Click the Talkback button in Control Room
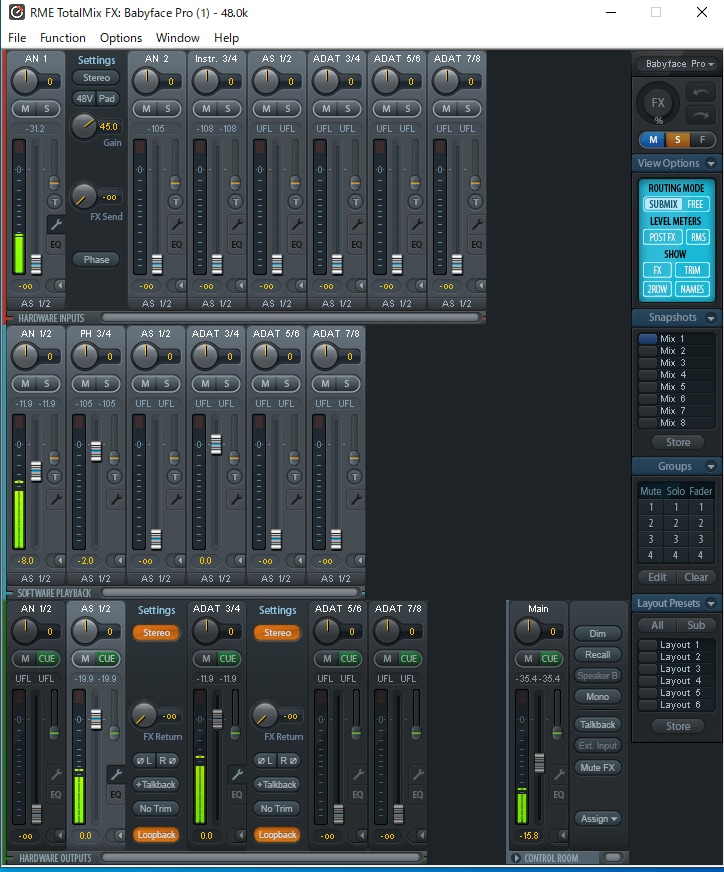Viewport: 724px width, 872px height. tap(598, 724)
